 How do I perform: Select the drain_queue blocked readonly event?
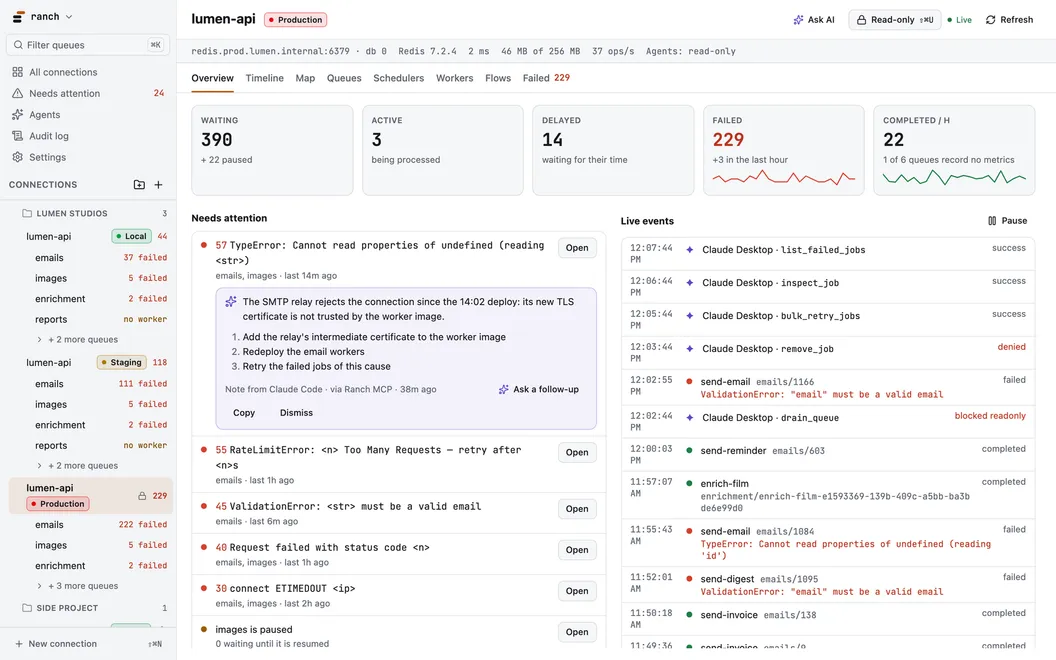(828, 422)
